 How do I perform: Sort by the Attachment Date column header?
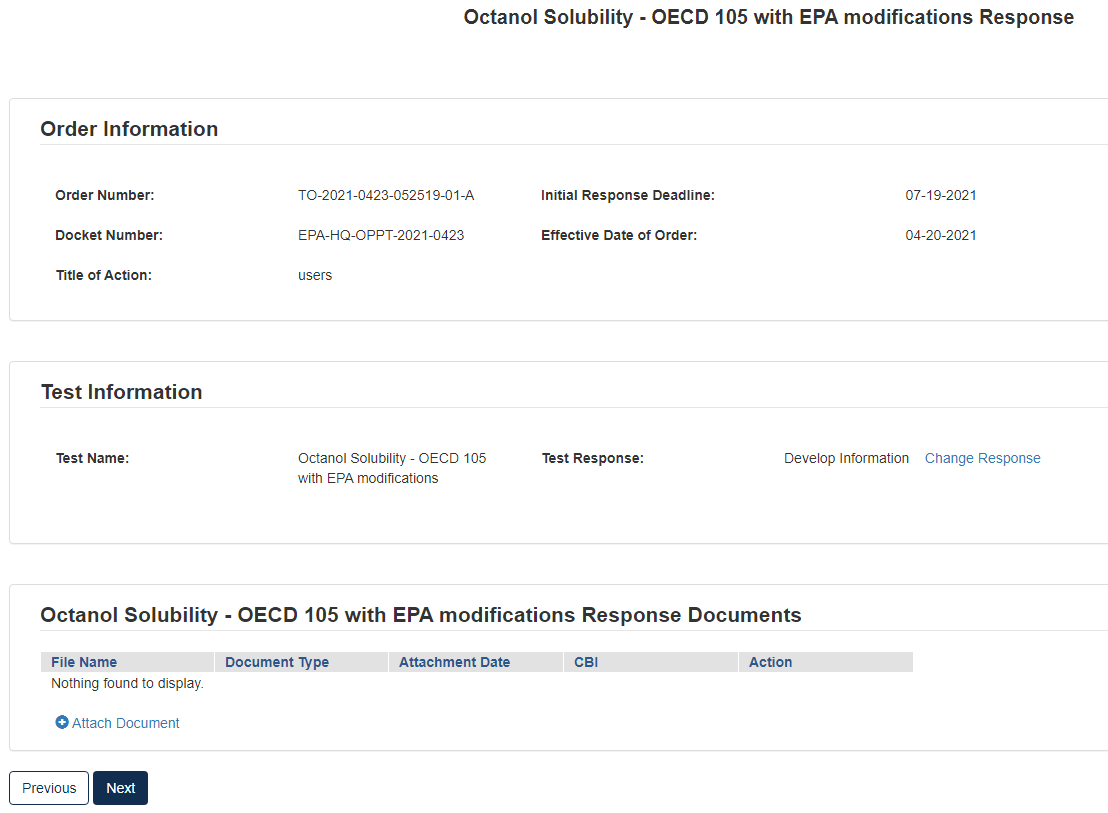pyautogui.click(x=454, y=662)
